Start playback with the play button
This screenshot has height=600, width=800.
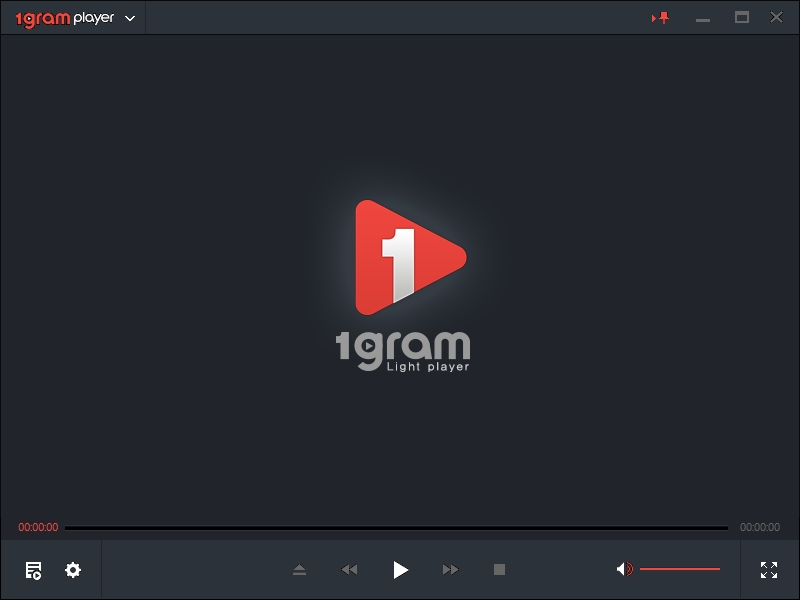click(x=401, y=570)
